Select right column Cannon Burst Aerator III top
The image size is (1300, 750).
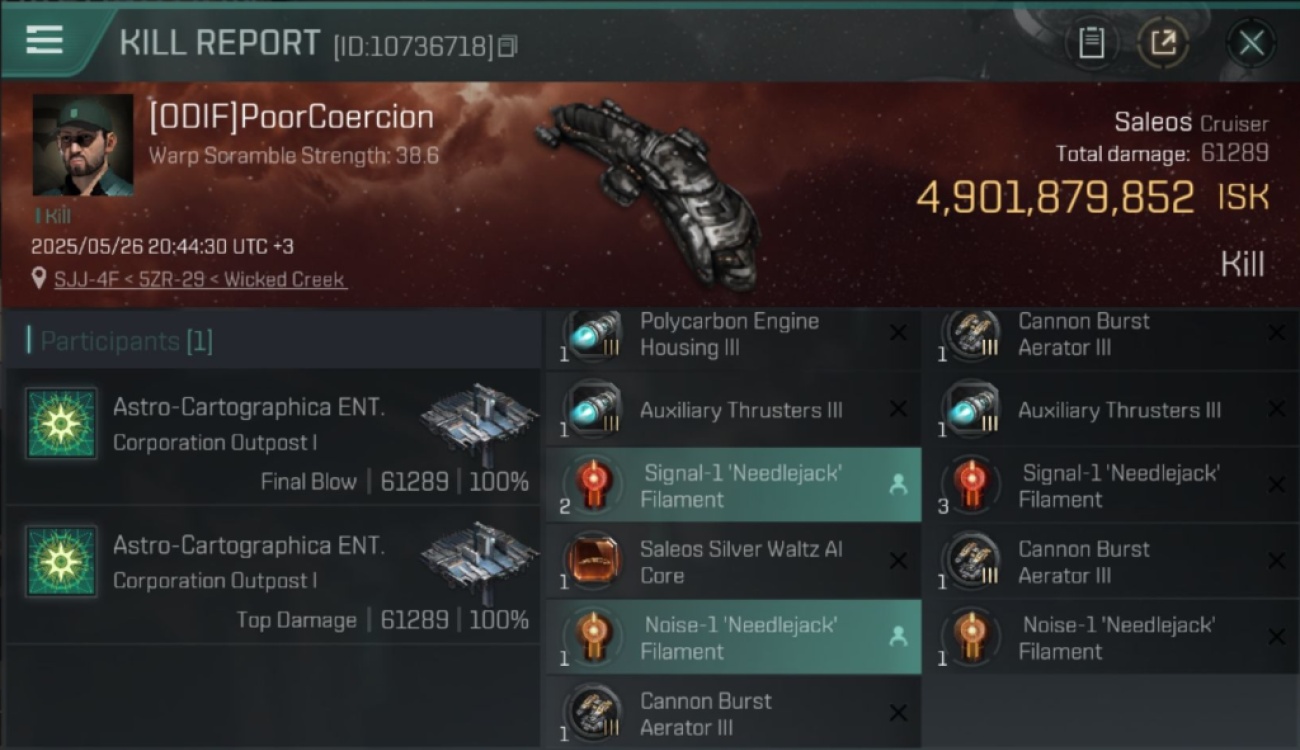coord(1109,334)
